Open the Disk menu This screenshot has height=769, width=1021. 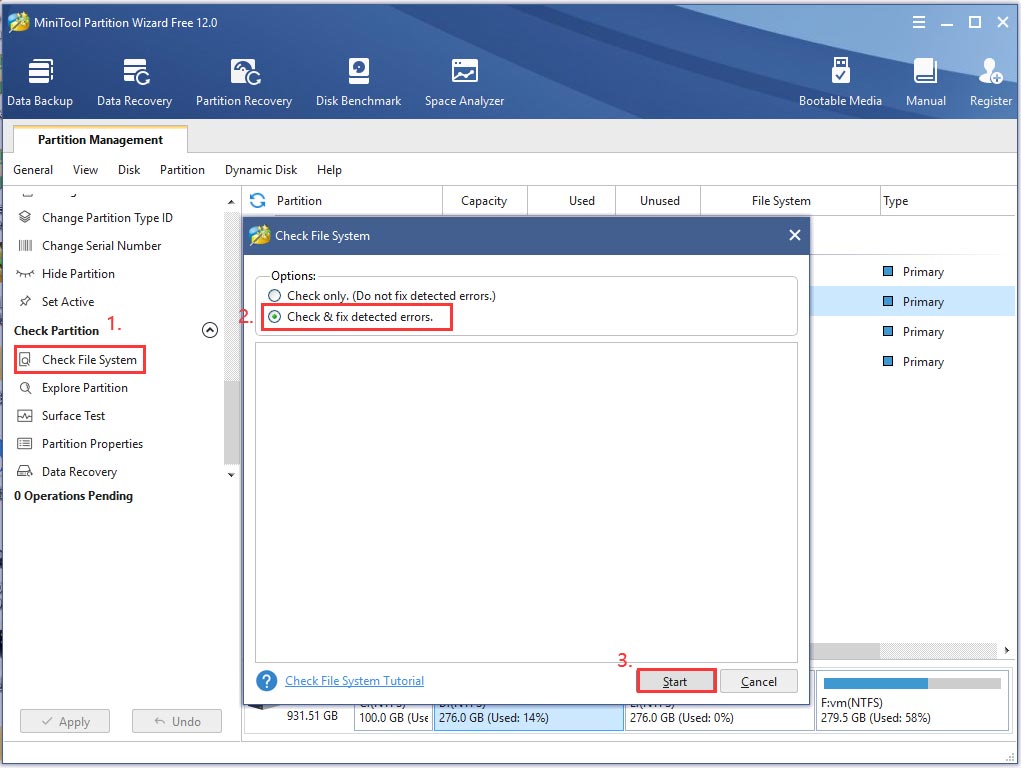129,170
